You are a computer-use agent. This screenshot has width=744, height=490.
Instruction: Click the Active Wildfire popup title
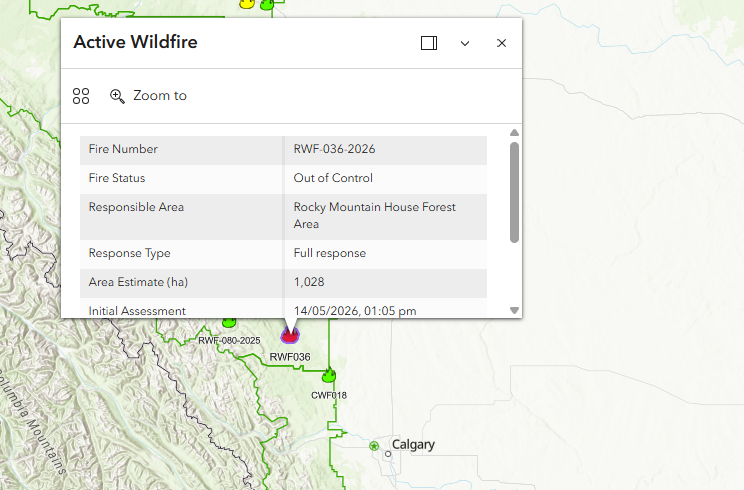pyautogui.click(x=135, y=42)
